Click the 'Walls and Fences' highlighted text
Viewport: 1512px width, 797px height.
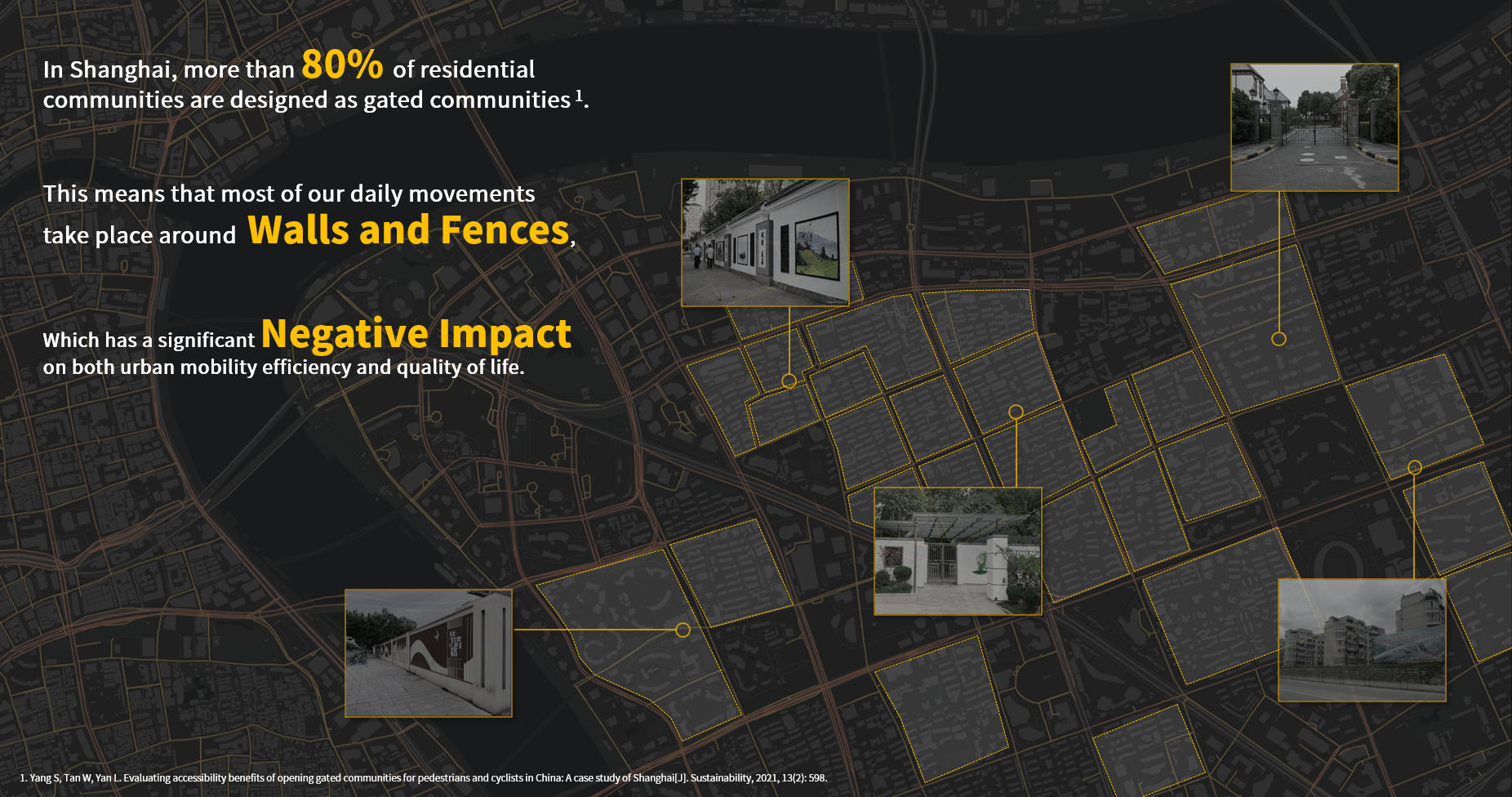point(409,230)
